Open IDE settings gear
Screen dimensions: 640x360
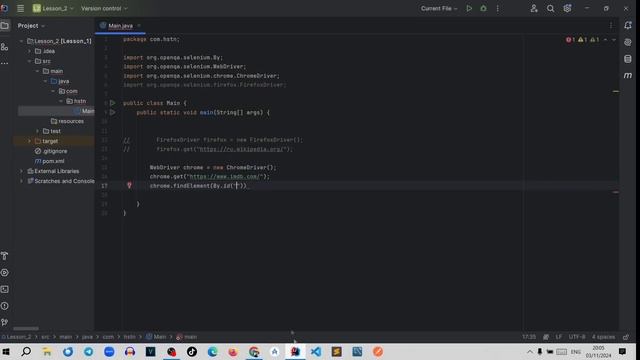pyautogui.click(x=567, y=8)
